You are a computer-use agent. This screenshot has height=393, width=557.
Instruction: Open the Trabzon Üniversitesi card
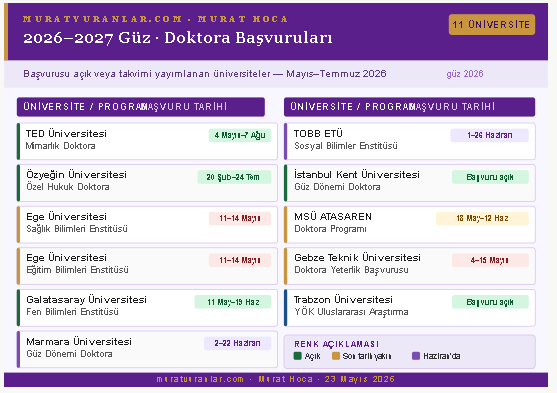[410, 308]
